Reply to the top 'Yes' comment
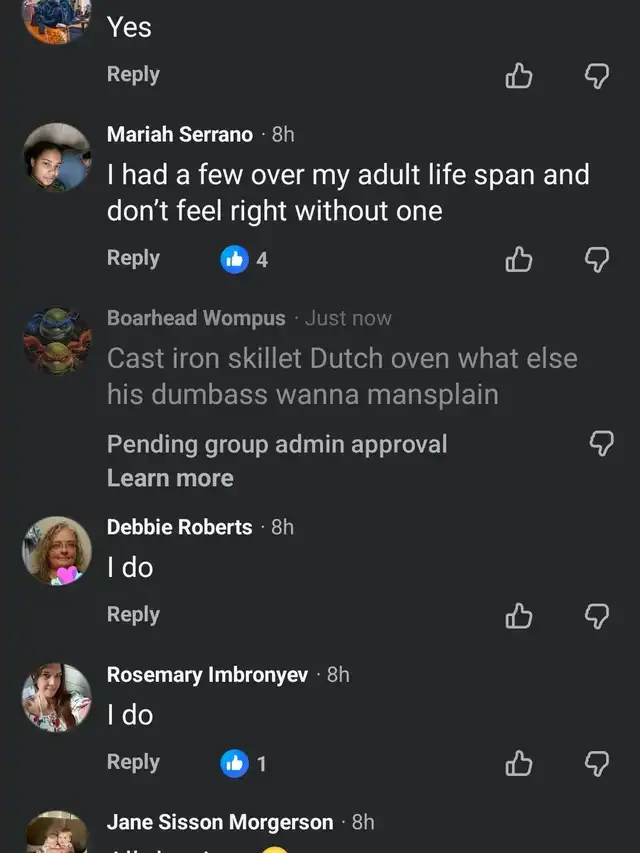This screenshot has width=640, height=853. 133,74
